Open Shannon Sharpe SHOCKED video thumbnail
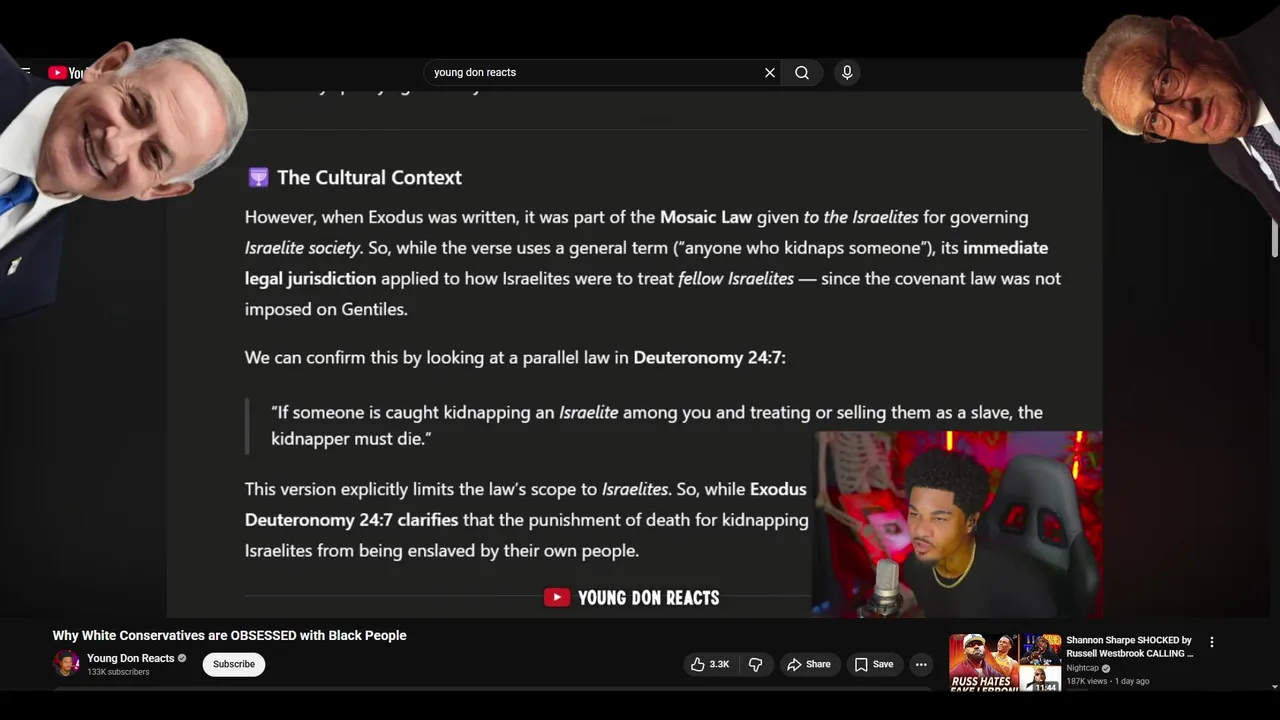Viewport: 1280px width, 720px height. tap(1005, 663)
